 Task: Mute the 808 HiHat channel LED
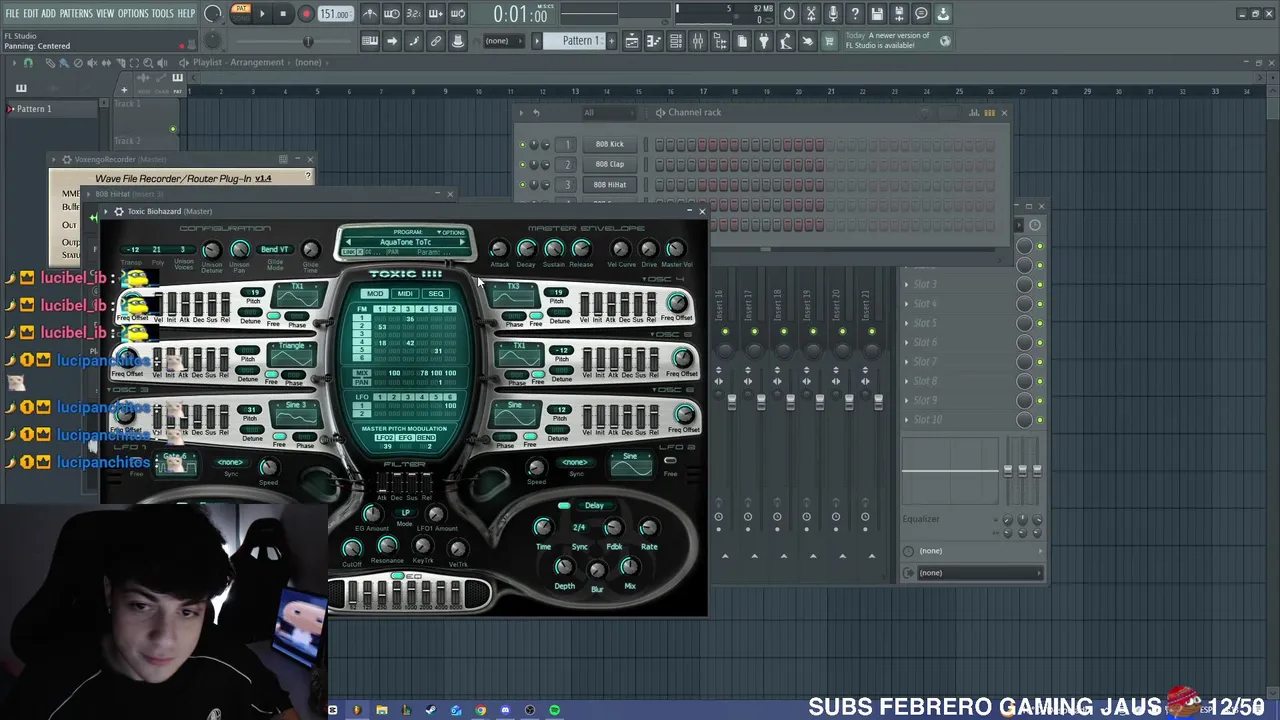[522, 185]
